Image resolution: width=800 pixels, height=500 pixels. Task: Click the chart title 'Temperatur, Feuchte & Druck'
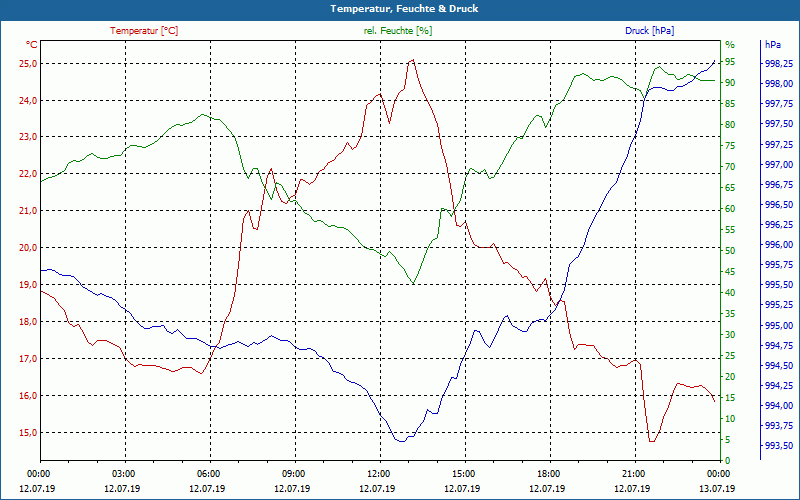tap(404, 9)
